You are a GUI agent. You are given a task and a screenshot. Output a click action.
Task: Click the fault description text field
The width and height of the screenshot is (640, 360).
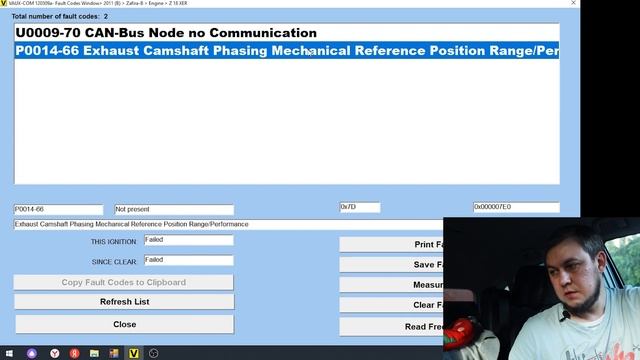229,224
